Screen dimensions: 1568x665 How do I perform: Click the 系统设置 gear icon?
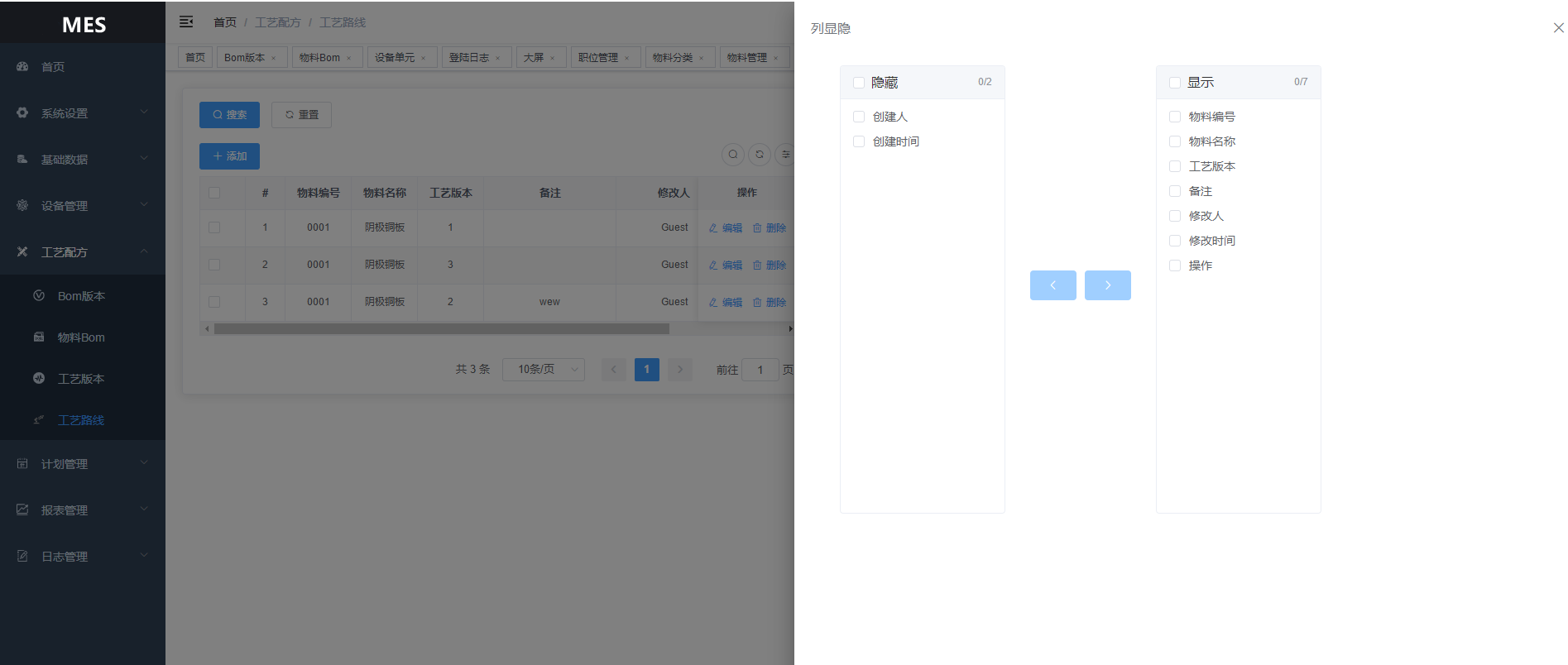[x=22, y=112]
